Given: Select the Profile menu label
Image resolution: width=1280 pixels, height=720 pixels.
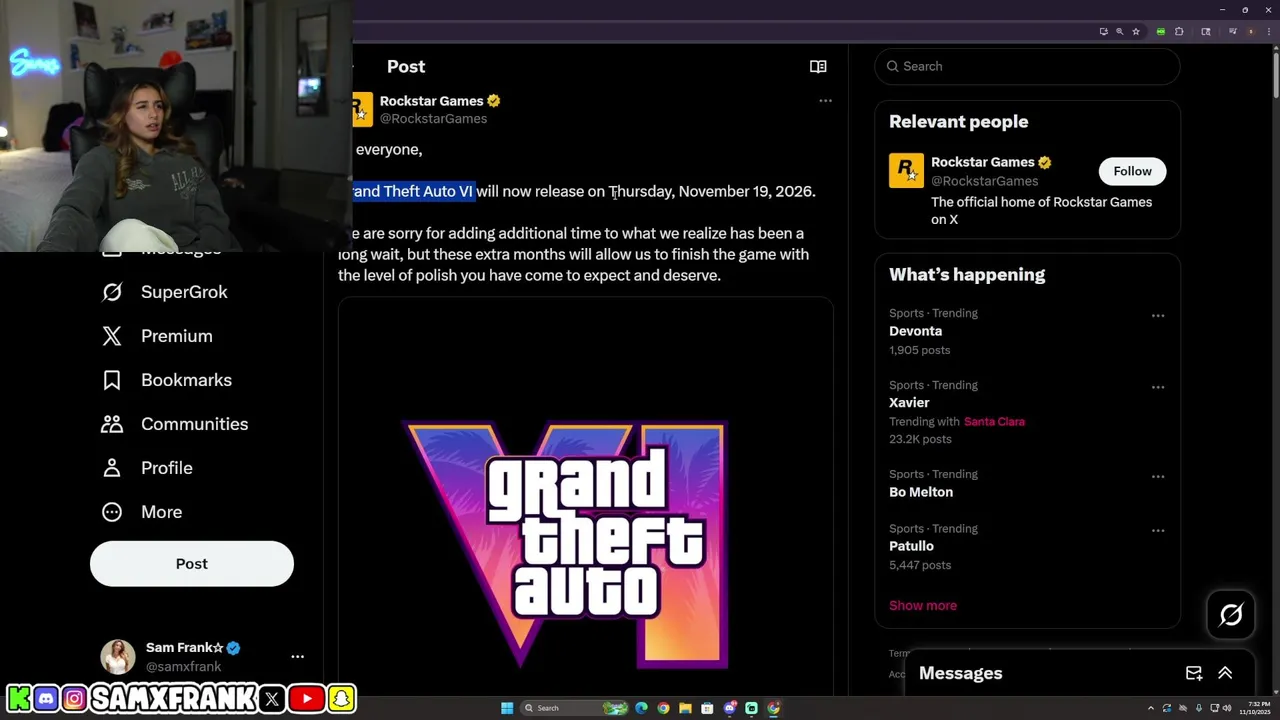Looking at the screenshot, I should click(167, 468).
